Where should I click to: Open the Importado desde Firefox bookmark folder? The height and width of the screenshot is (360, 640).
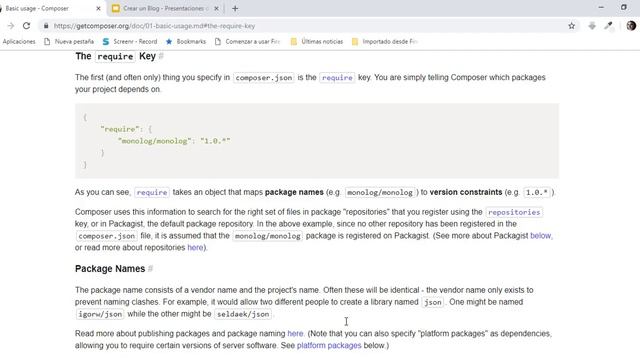coord(384,42)
